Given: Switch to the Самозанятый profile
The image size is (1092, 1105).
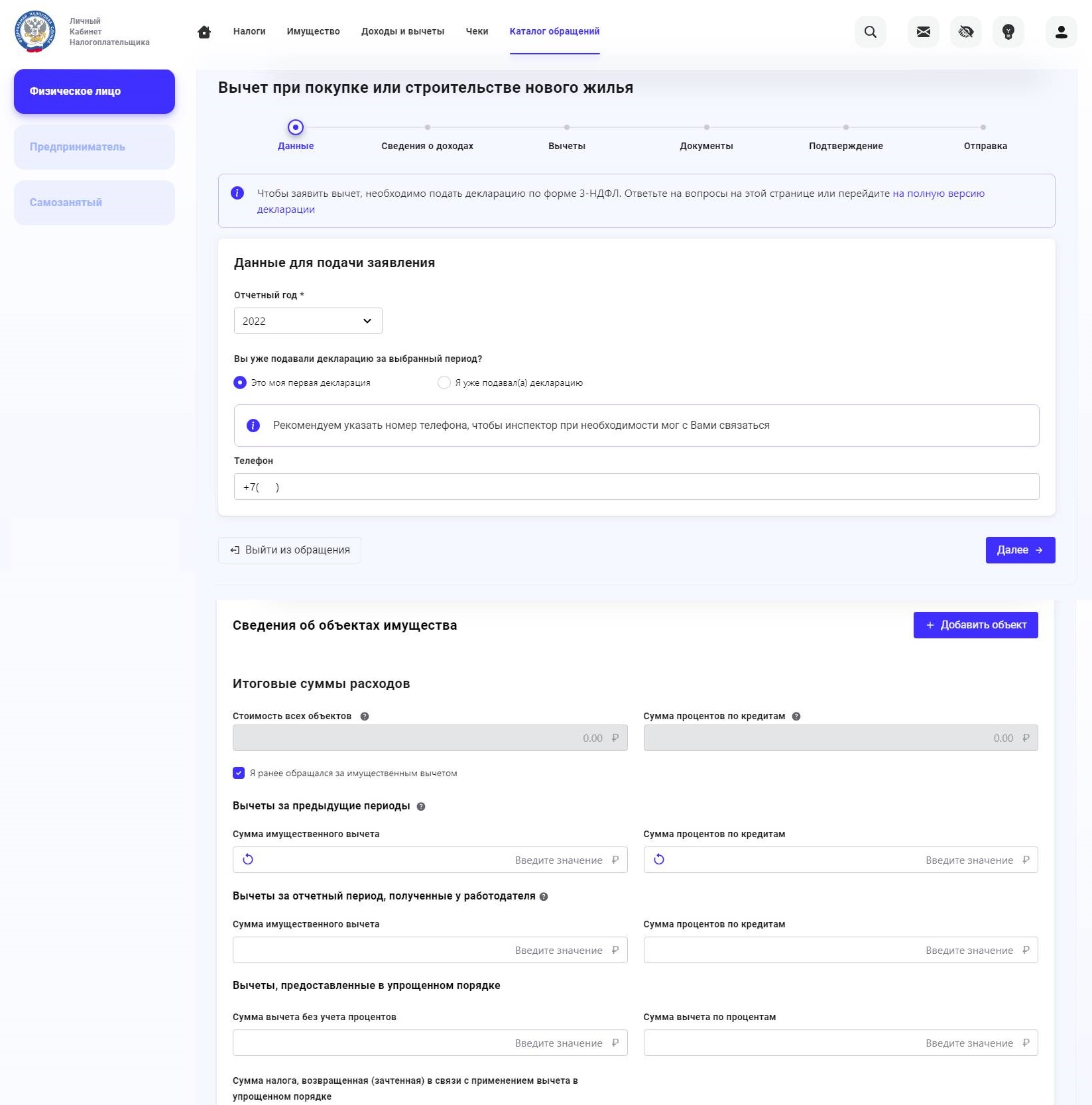Looking at the screenshot, I should (x=94, y=203).
